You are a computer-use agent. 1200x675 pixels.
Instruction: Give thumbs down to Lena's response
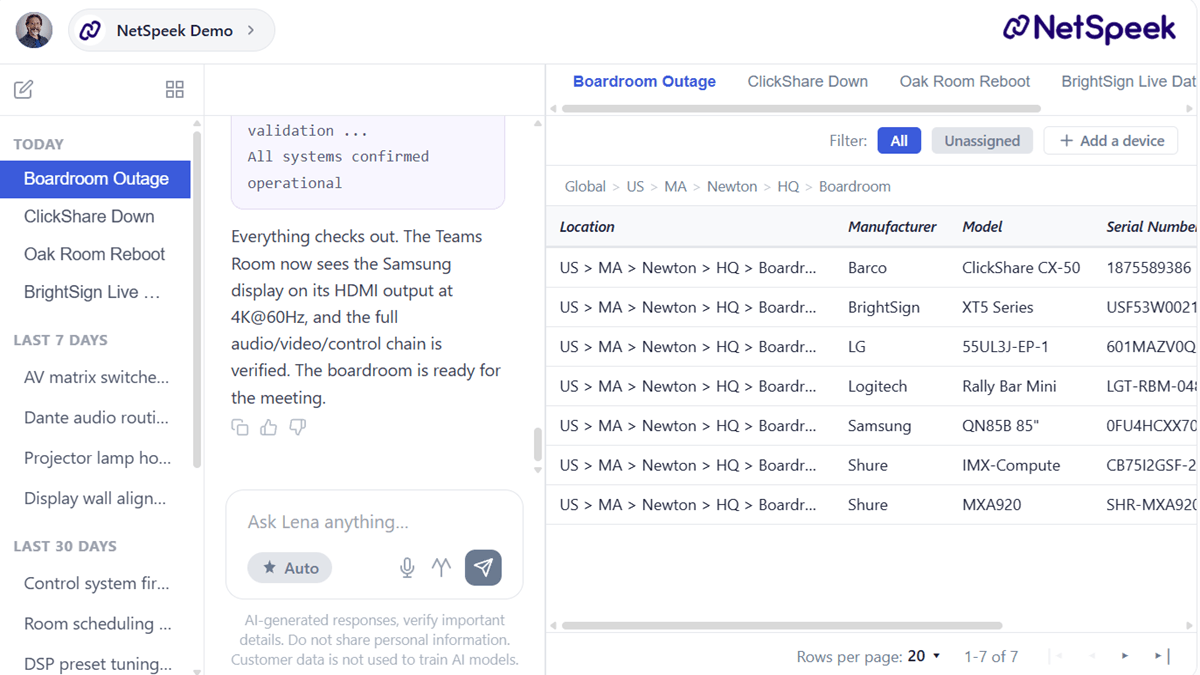pos(297,427)
